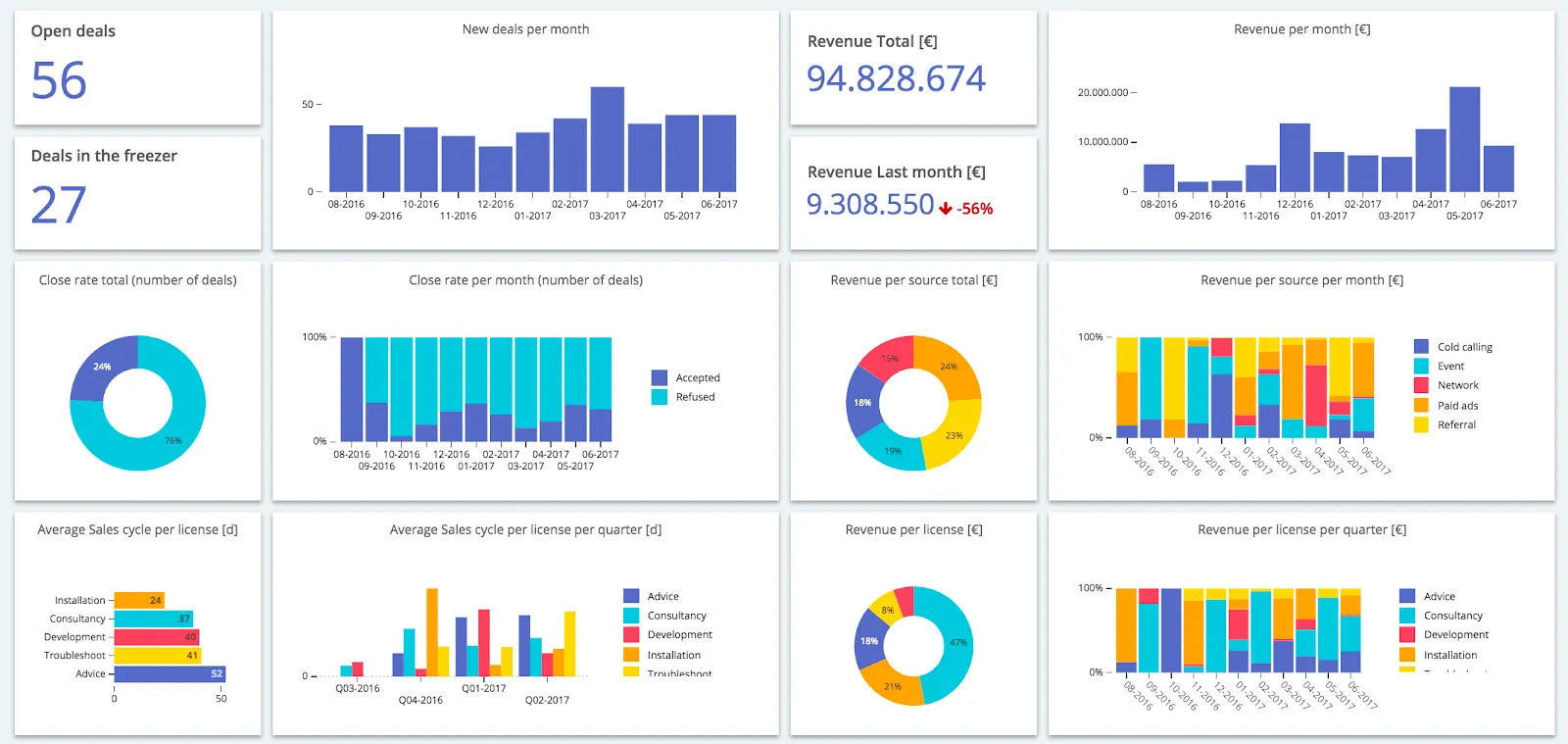Click the Troubleshoot bar showing 41
Image resolution: width=1568 pixels, height=744 pixels.
point(158,656)
